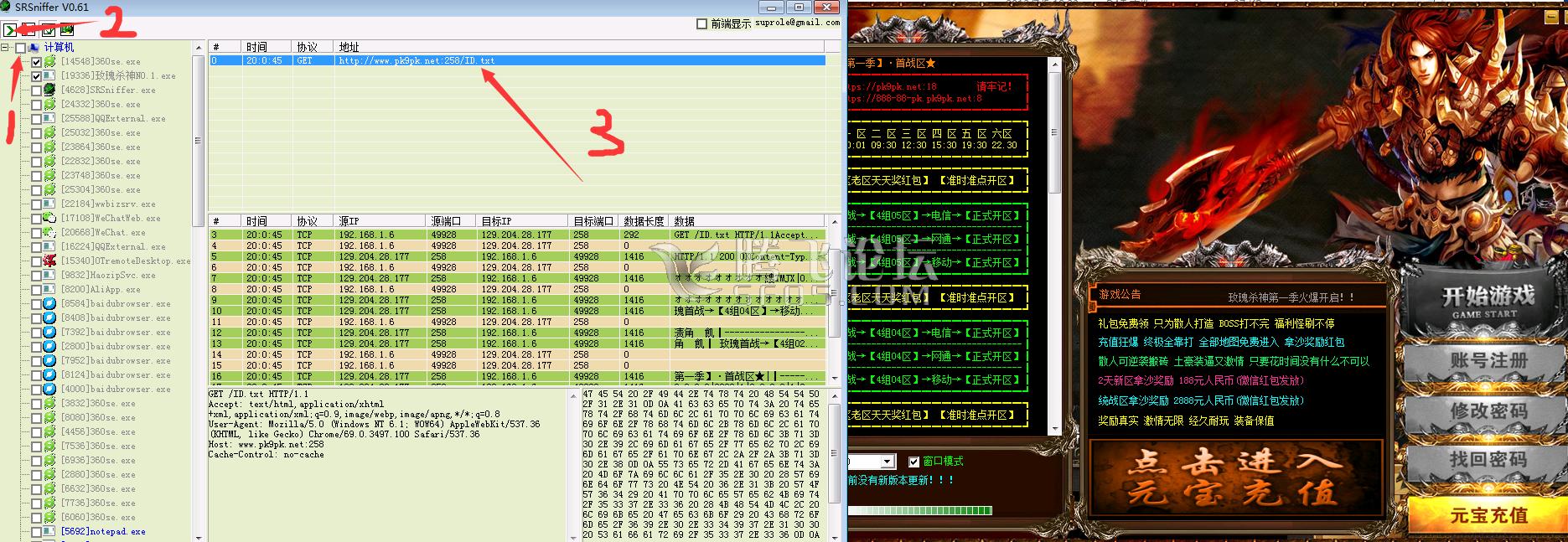This screenshot has height=542, width=1568.
Task: Click the [7536]360se.exe label
Action: (x=97, y=447)
